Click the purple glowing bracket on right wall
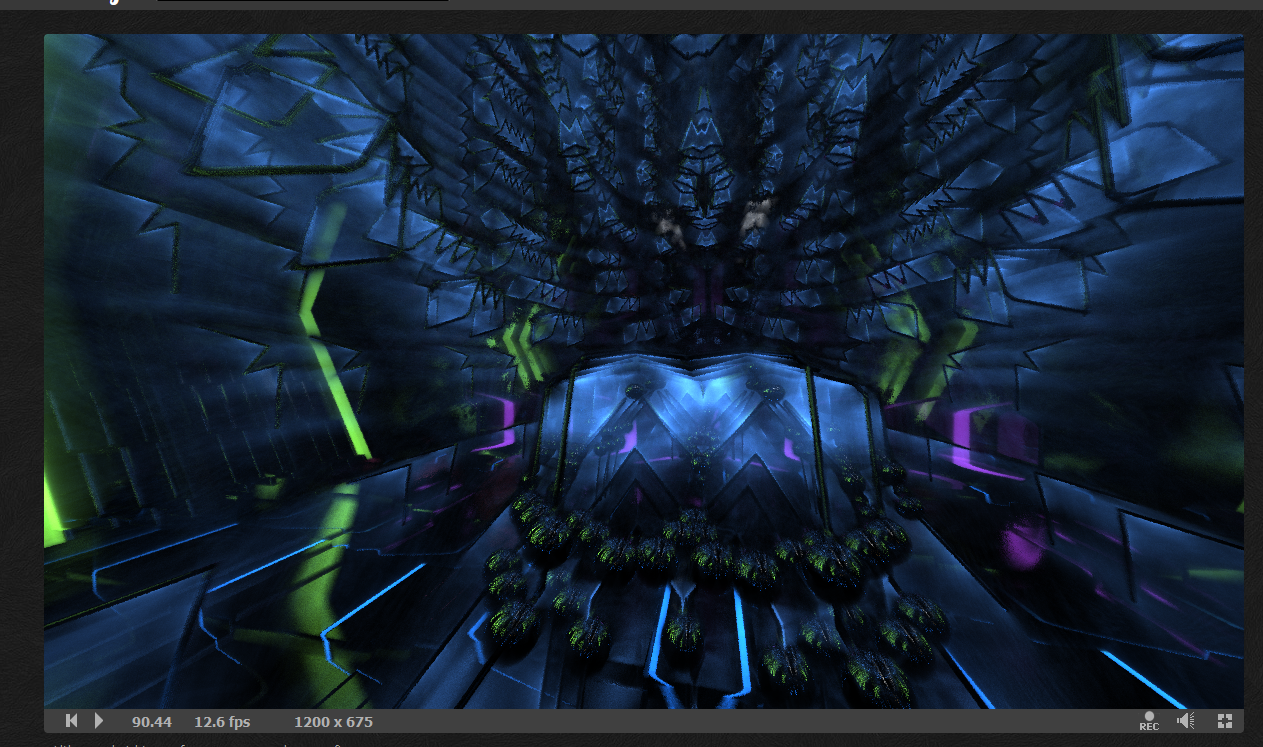The width and height of the screenshot is (1263, 747). [968, 440]
